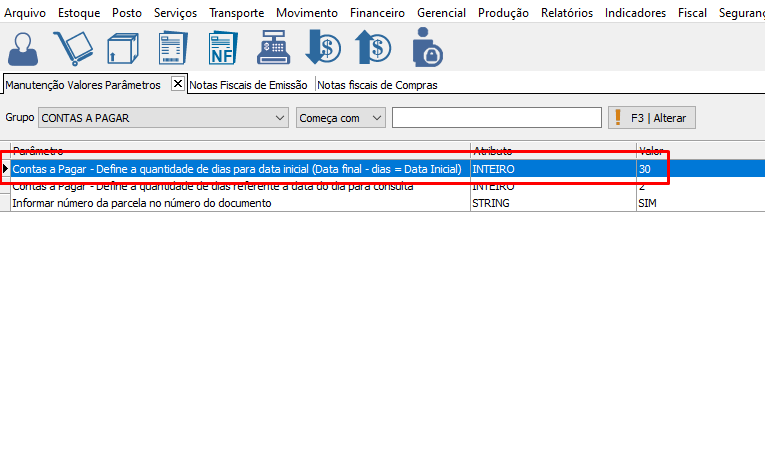Click the row indicator arrow of selected row
This screenshot has width=765, height=471.
click(x=5, y=169)
